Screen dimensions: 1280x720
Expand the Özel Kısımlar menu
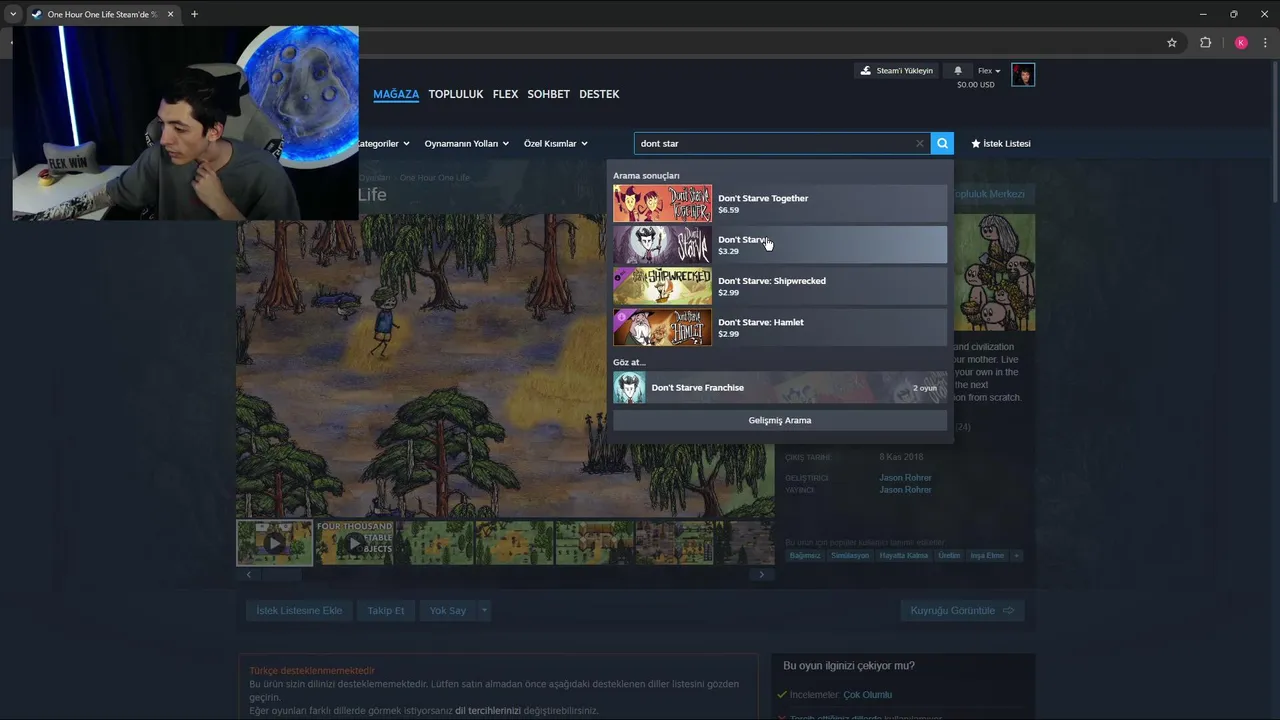coord(555,144)
